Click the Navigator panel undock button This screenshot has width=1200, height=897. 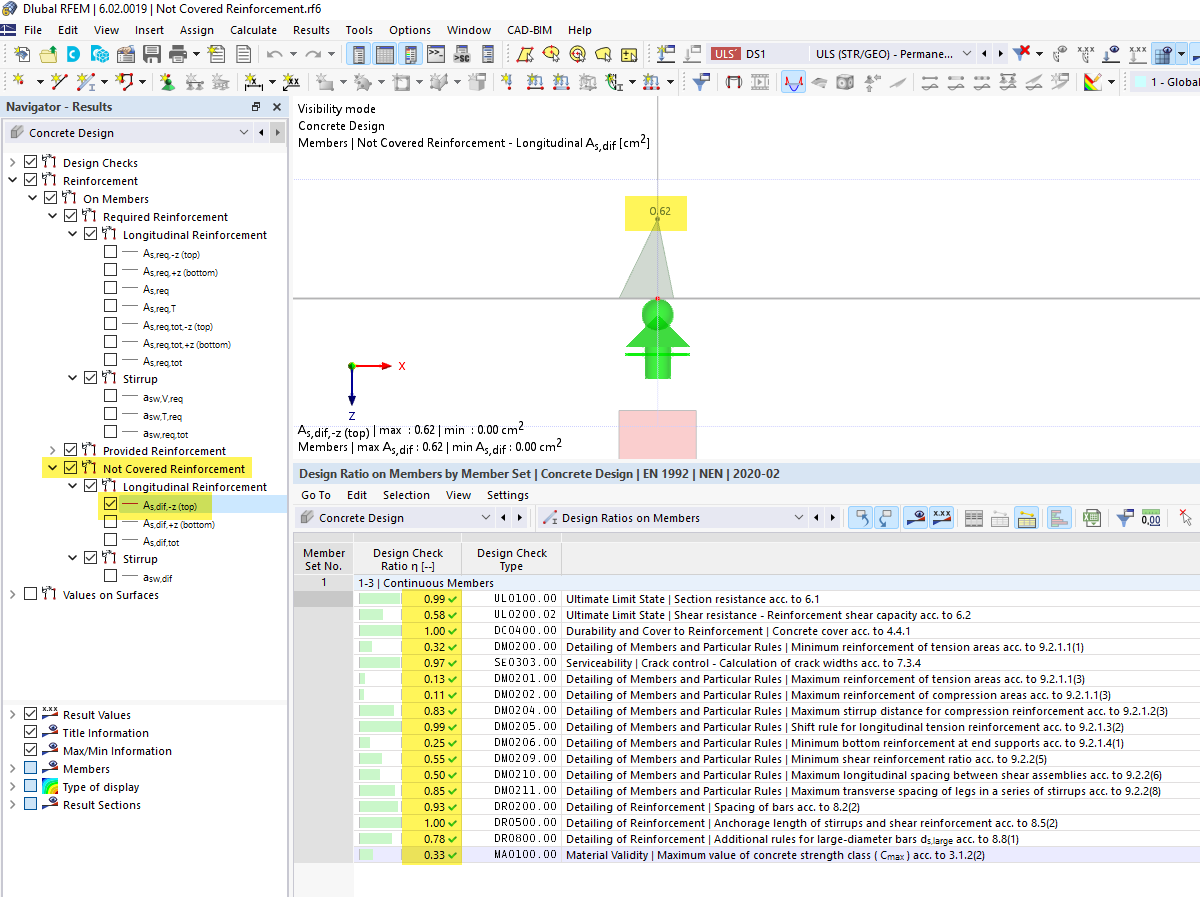click(256, 107)
